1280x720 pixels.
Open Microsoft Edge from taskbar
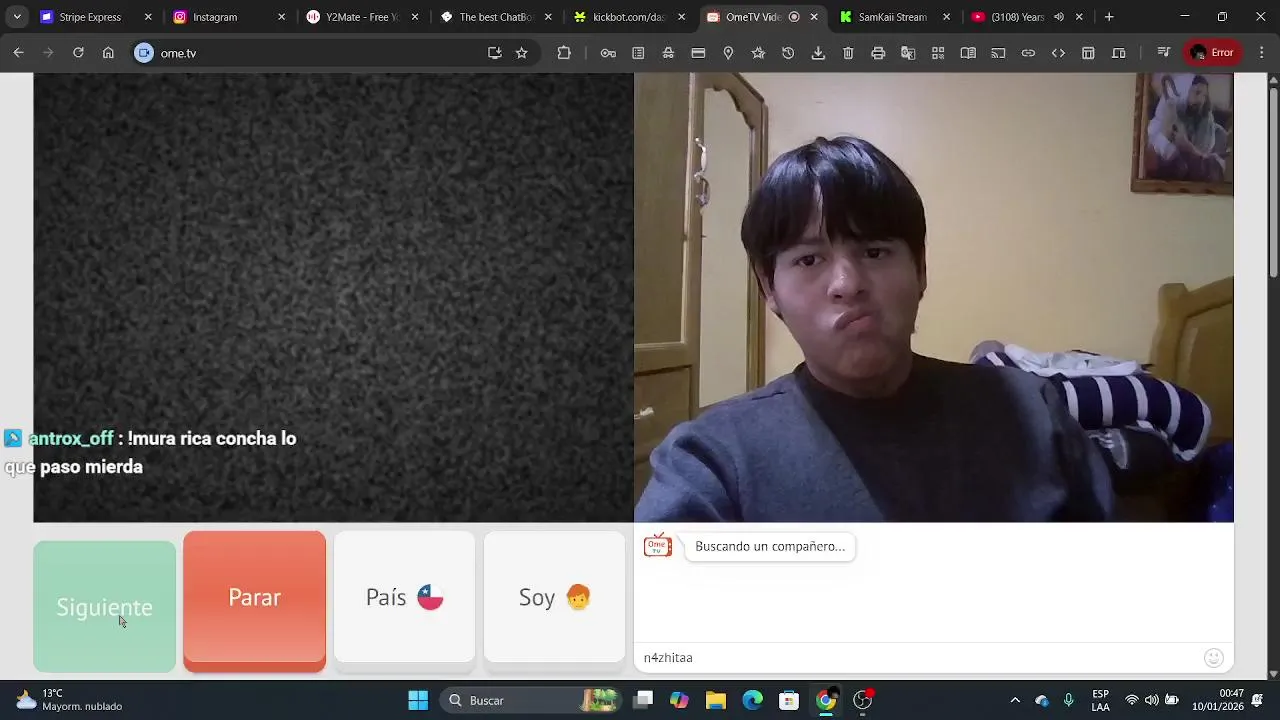click(x=752, y=700)
